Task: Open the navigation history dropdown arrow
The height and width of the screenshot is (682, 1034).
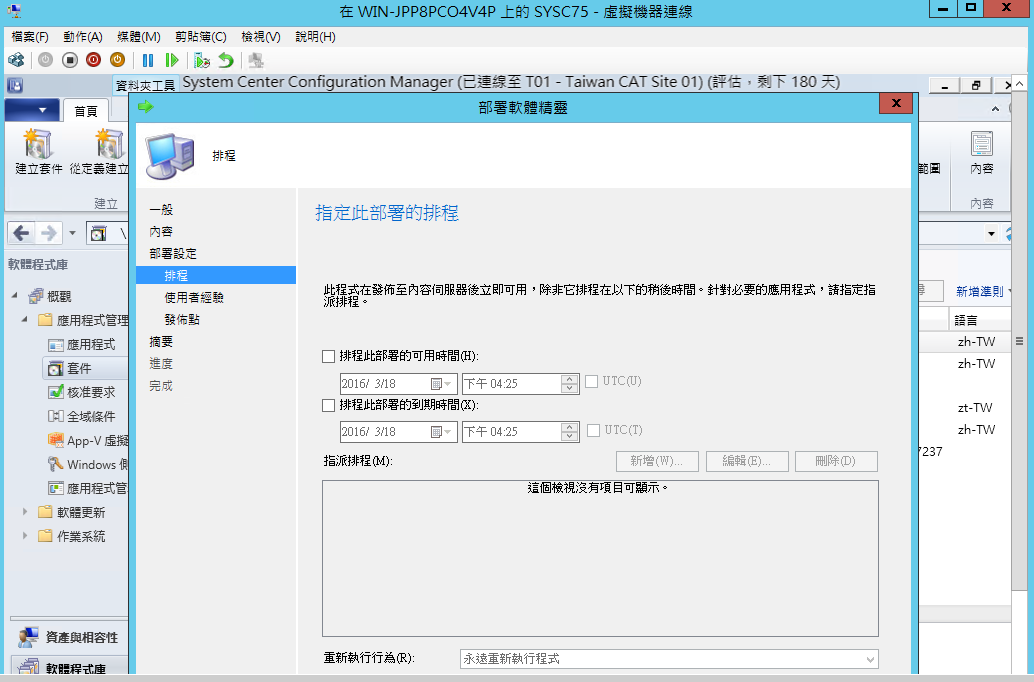Action: 72,233
